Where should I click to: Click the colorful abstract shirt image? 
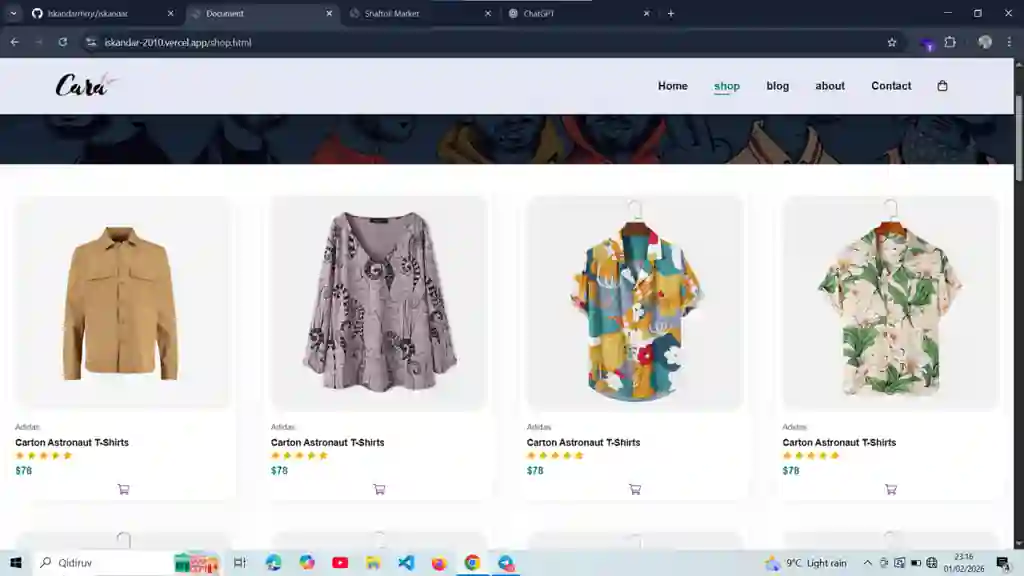click(x=635, y=302)
